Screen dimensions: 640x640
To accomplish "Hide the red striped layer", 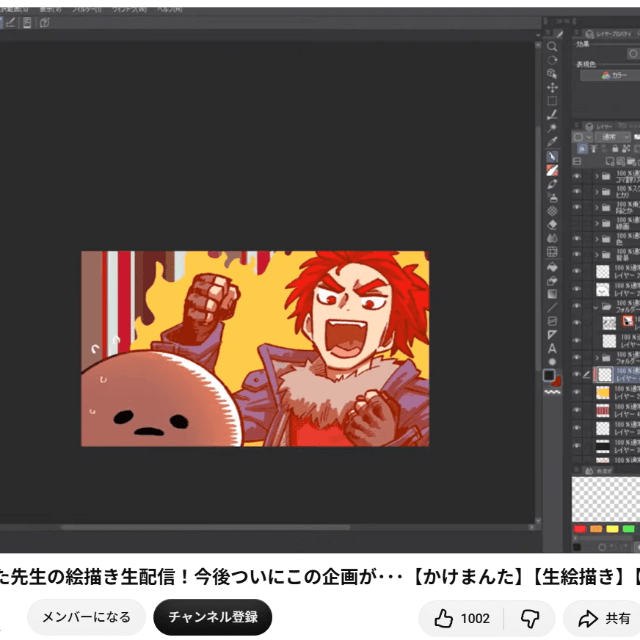I will point(577,410).
